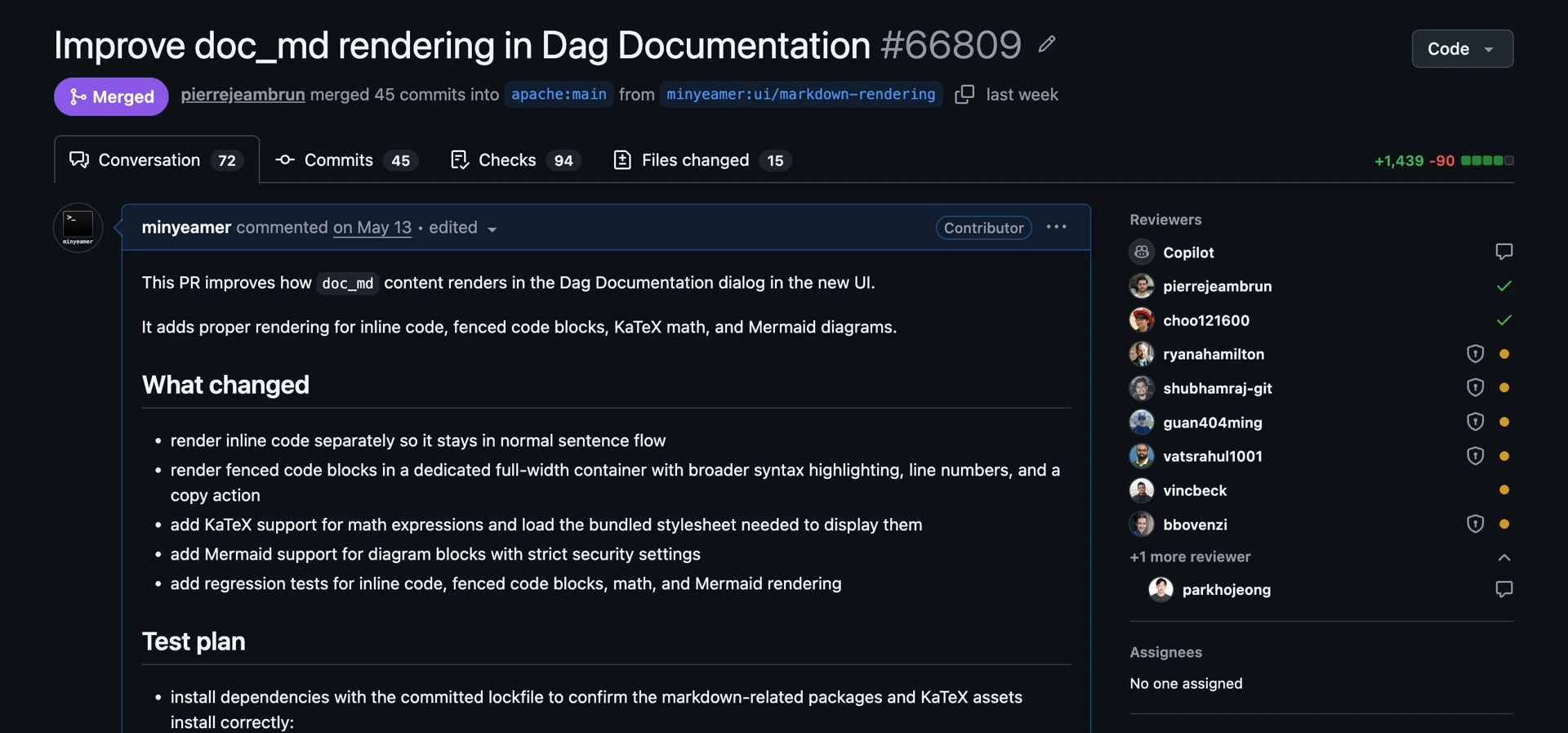Open minyeamer's avatar next to the comment

[x=78, y=227]
